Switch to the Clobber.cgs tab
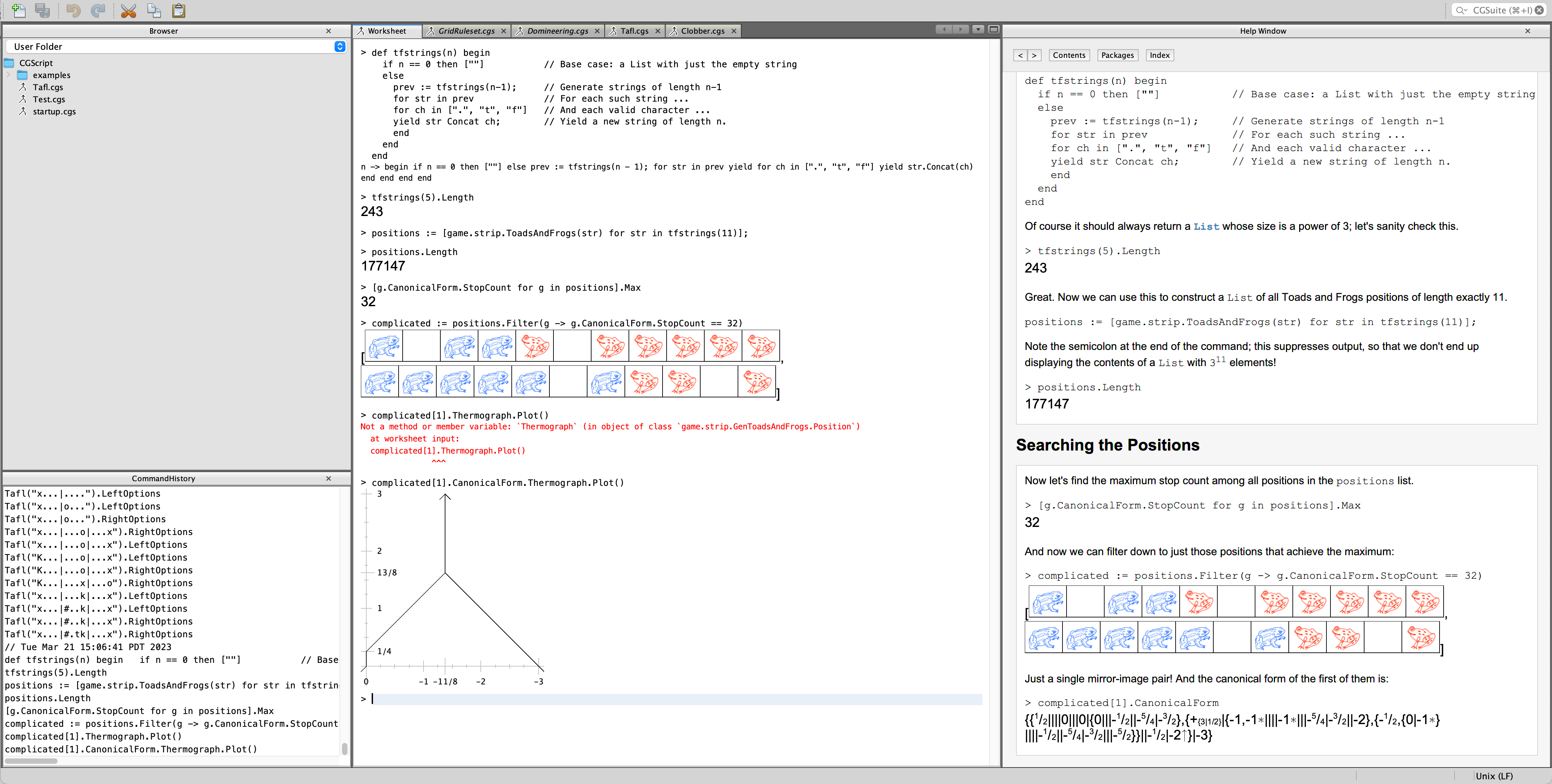Image resolution: width=1552 pixels, height=784 pixels. click(703, 31)
